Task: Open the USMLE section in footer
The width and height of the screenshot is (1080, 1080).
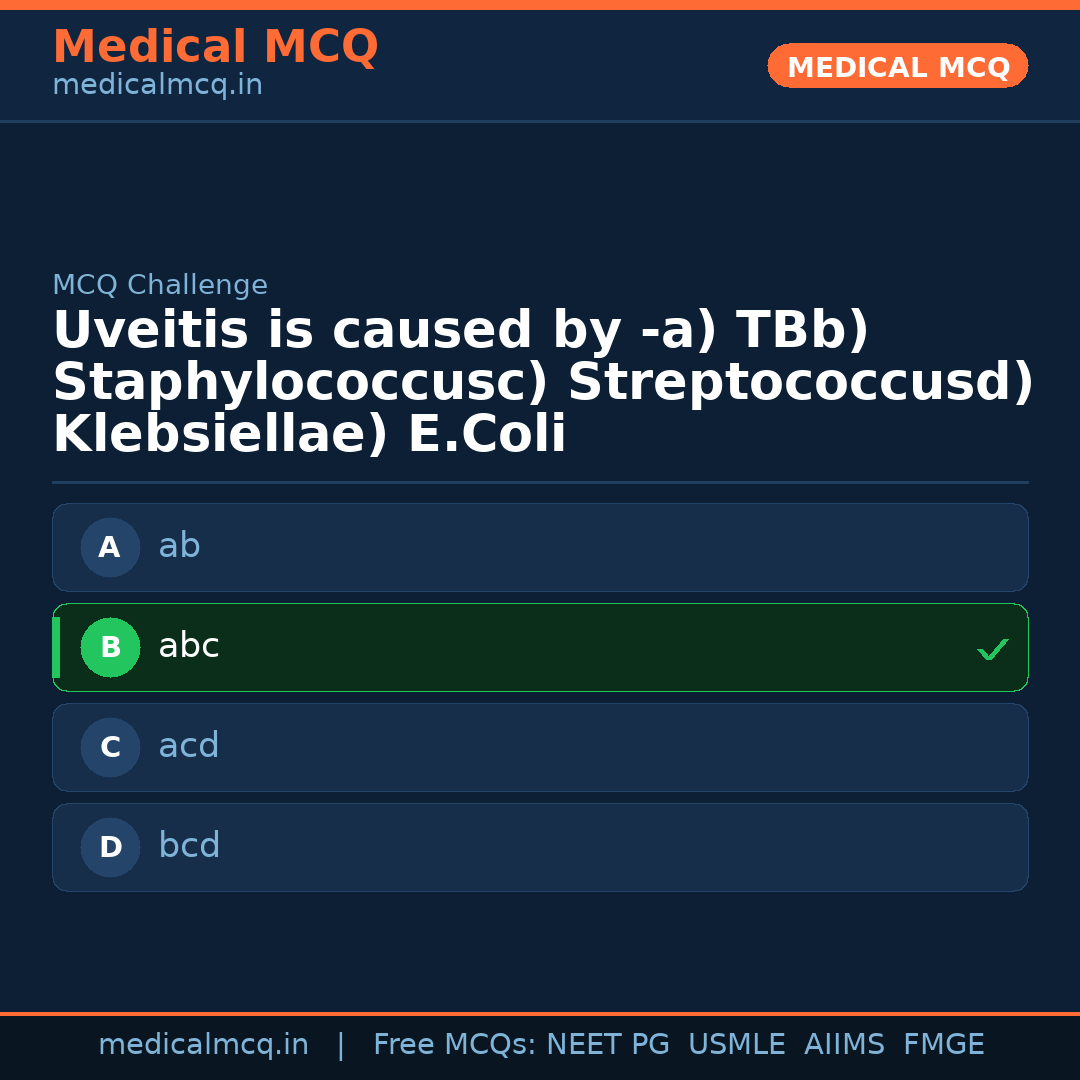Action: point(737,1044)
